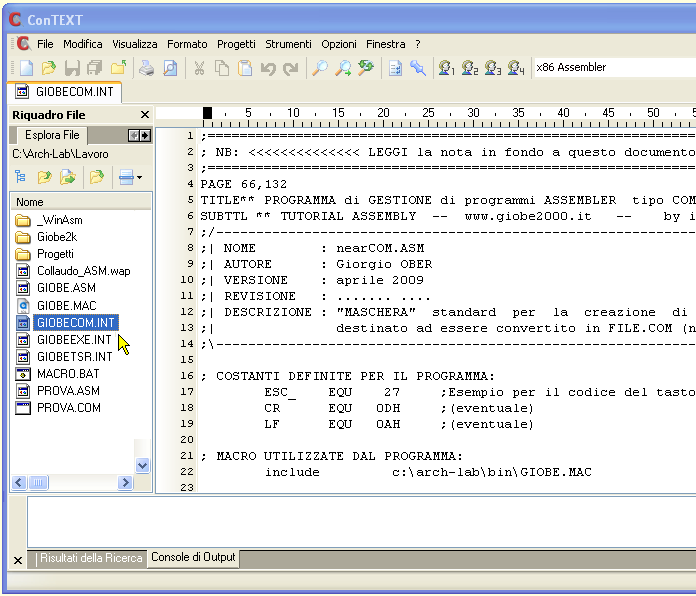696x596 pixels.
Task: Click the folder tree icon in file panel
Action: (x=20, y=177)
